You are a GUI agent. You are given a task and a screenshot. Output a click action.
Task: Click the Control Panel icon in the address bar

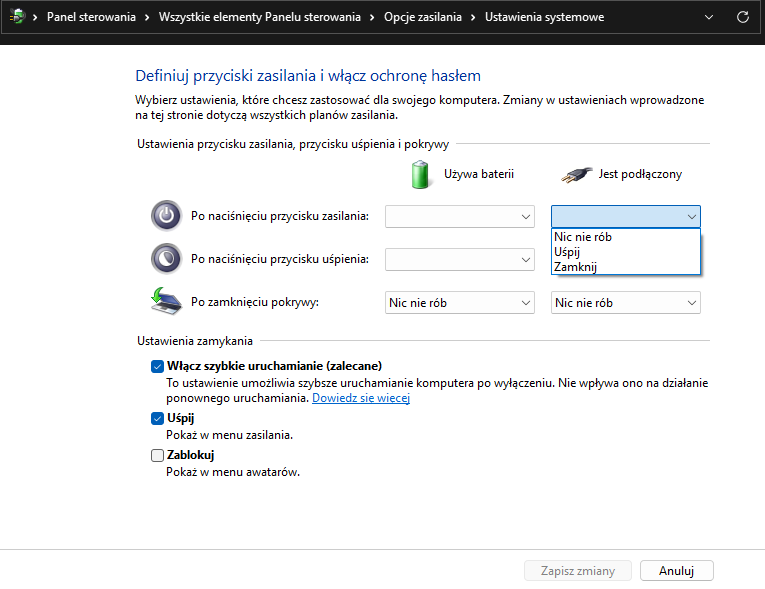click(x=18, y=17)
